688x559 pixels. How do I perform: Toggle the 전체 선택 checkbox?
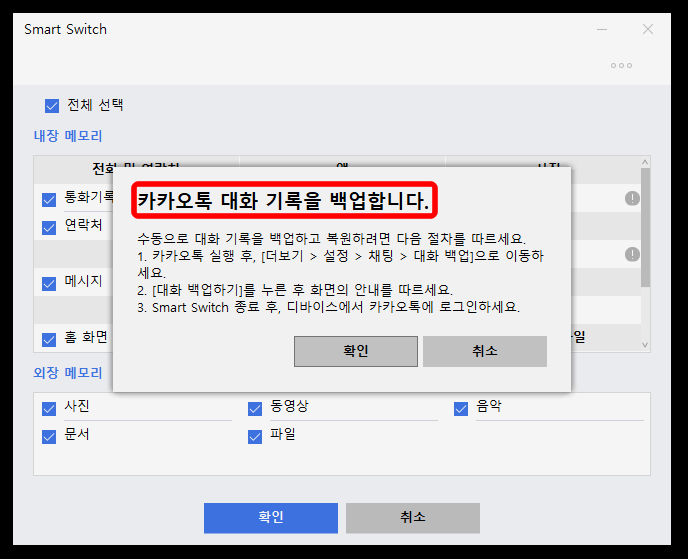52,106
